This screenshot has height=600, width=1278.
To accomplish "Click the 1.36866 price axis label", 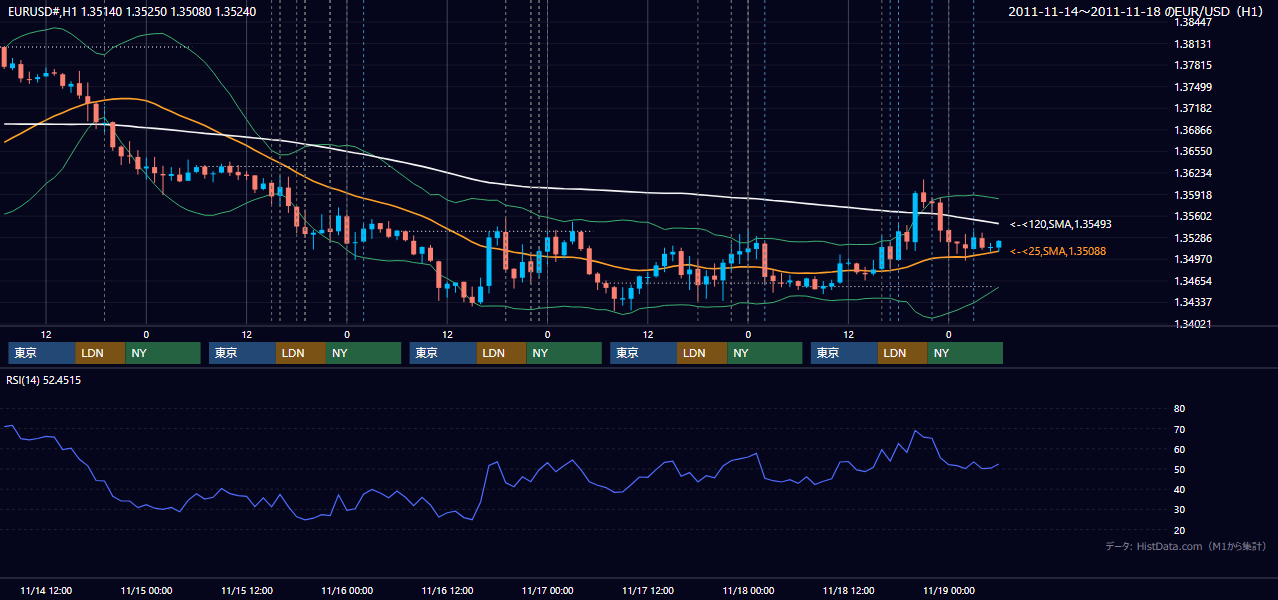I will [1193, 130].
